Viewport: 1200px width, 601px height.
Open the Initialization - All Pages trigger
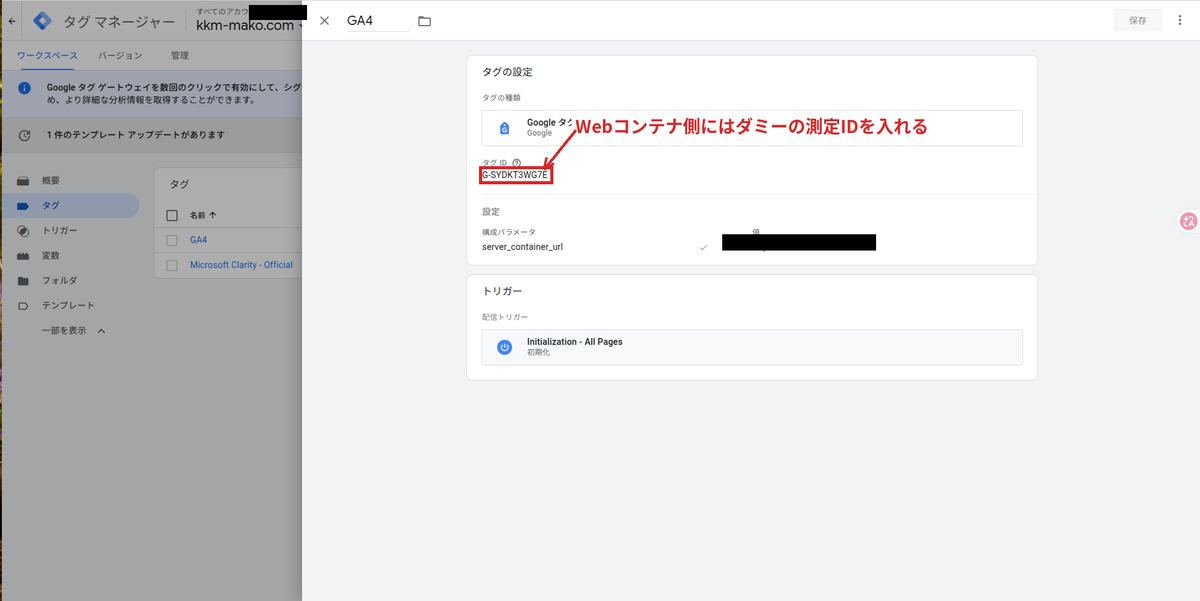click(752, 347)
